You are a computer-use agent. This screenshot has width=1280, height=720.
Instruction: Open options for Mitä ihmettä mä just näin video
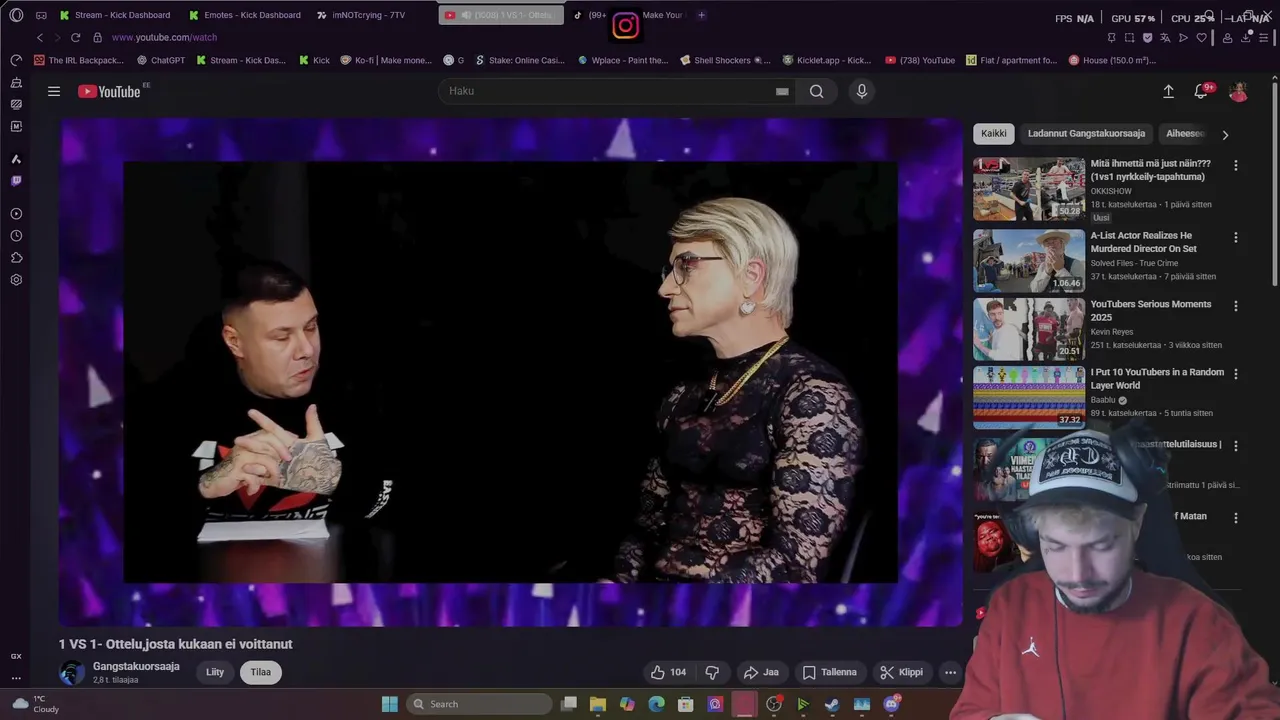[1236, 166]
